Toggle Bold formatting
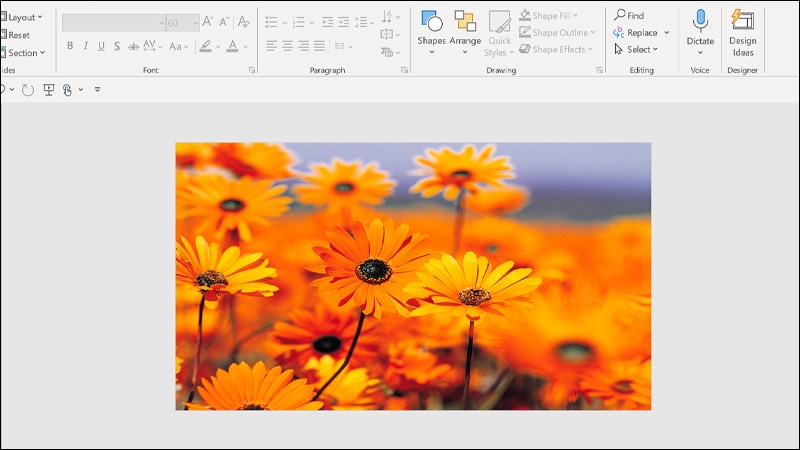Viewport: 800px width, 450px height. pos(70,46)
